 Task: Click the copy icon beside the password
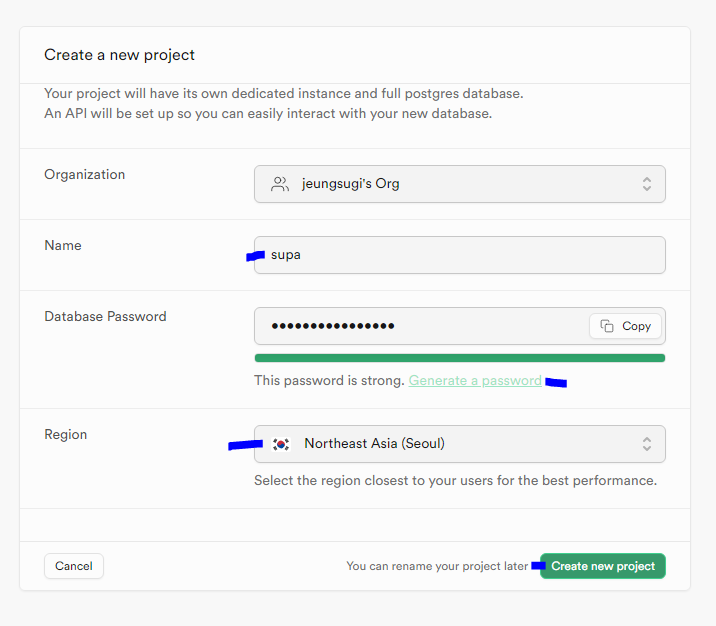(x=607, y=326)
